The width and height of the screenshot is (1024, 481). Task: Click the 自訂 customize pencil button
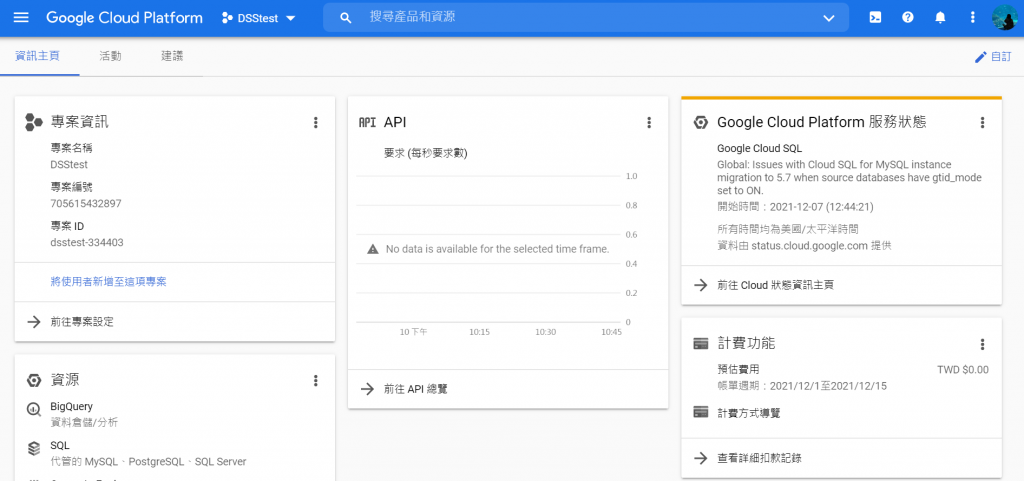tap(992, 57)
